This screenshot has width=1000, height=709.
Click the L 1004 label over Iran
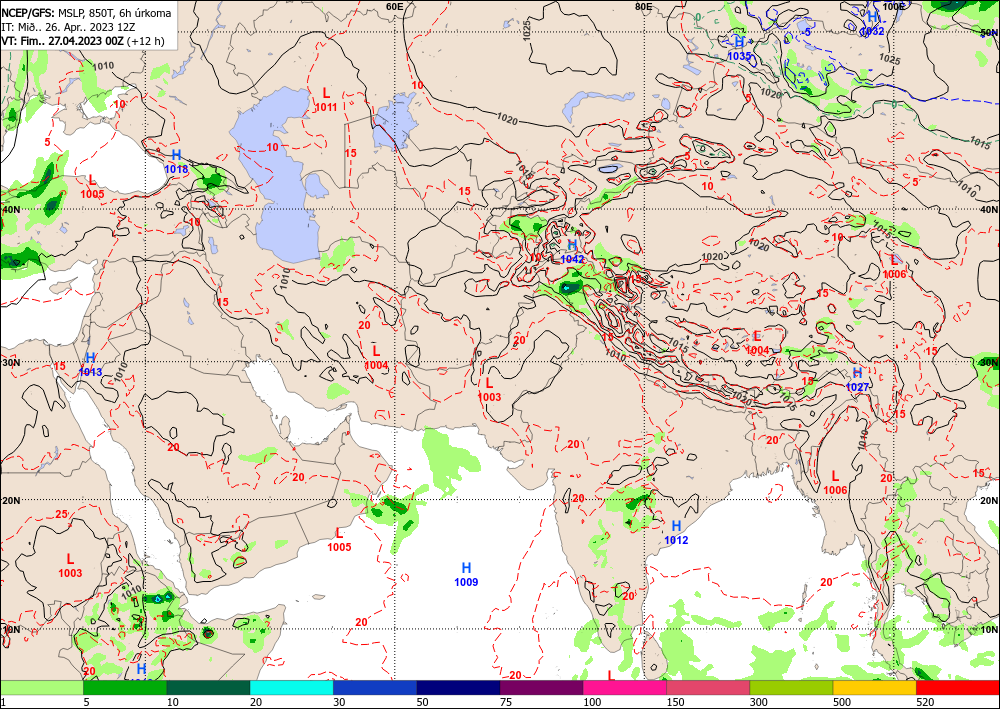pos(376,358)
